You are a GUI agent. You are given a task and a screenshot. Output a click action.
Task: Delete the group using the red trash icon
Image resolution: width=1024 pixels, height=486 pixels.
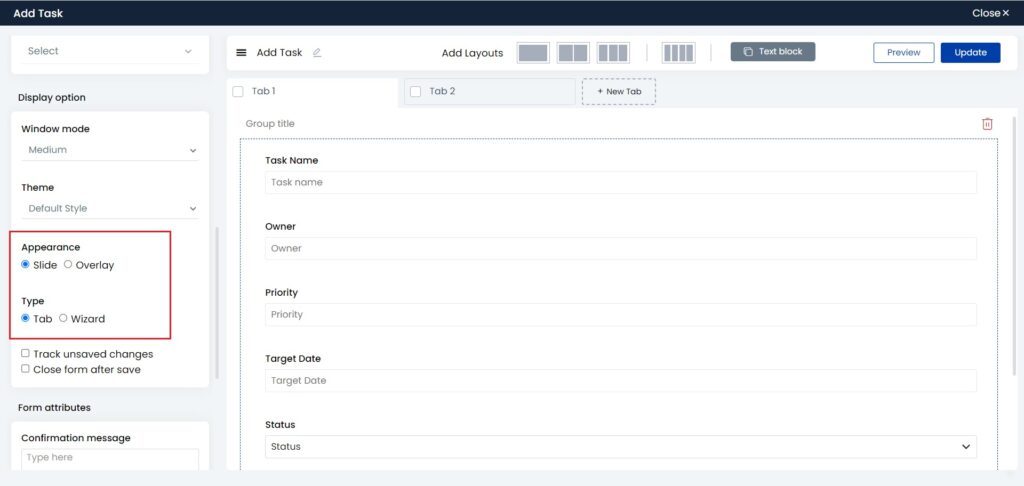point(987,124)
